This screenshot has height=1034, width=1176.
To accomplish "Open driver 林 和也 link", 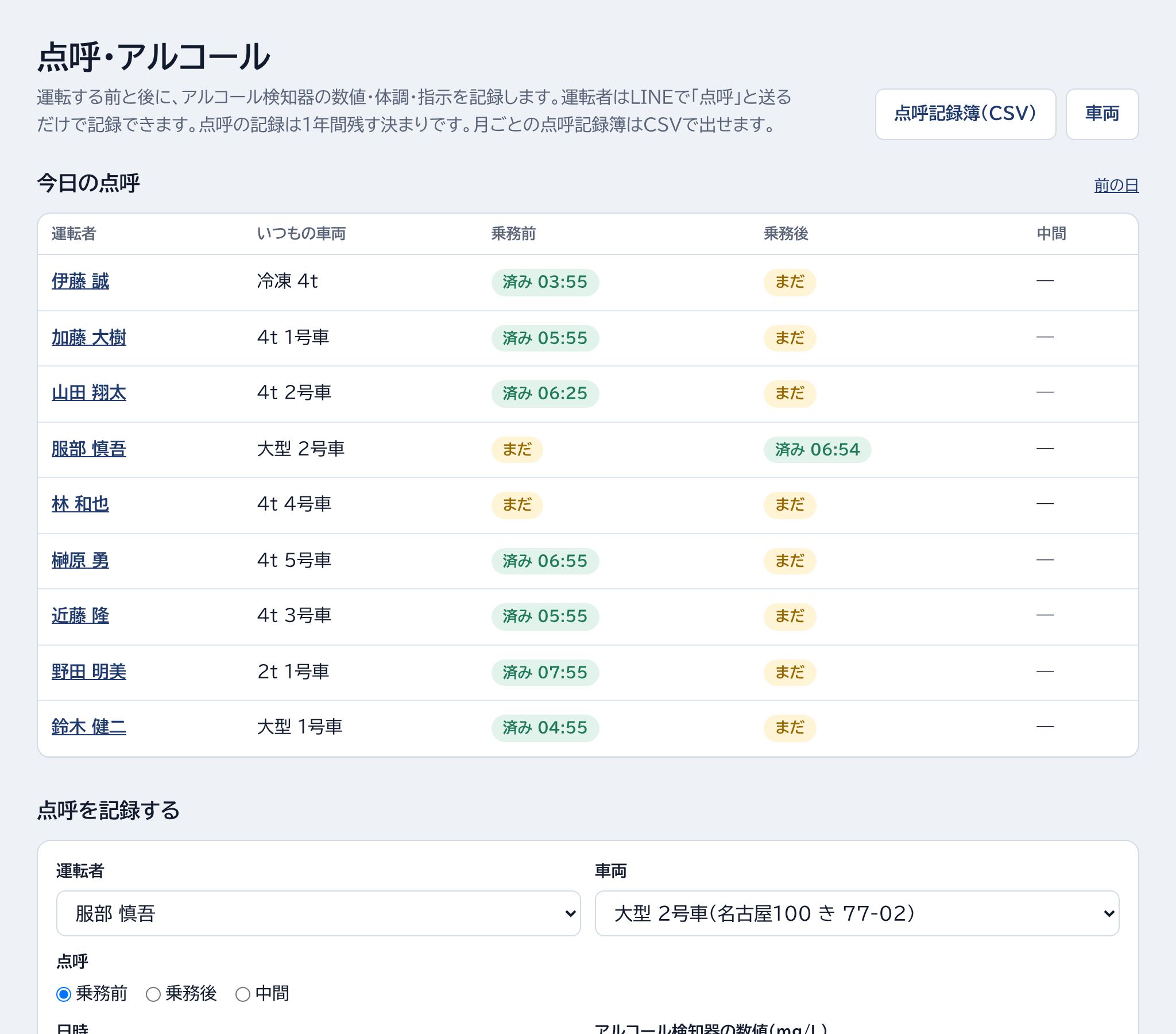I will [80, 504].
